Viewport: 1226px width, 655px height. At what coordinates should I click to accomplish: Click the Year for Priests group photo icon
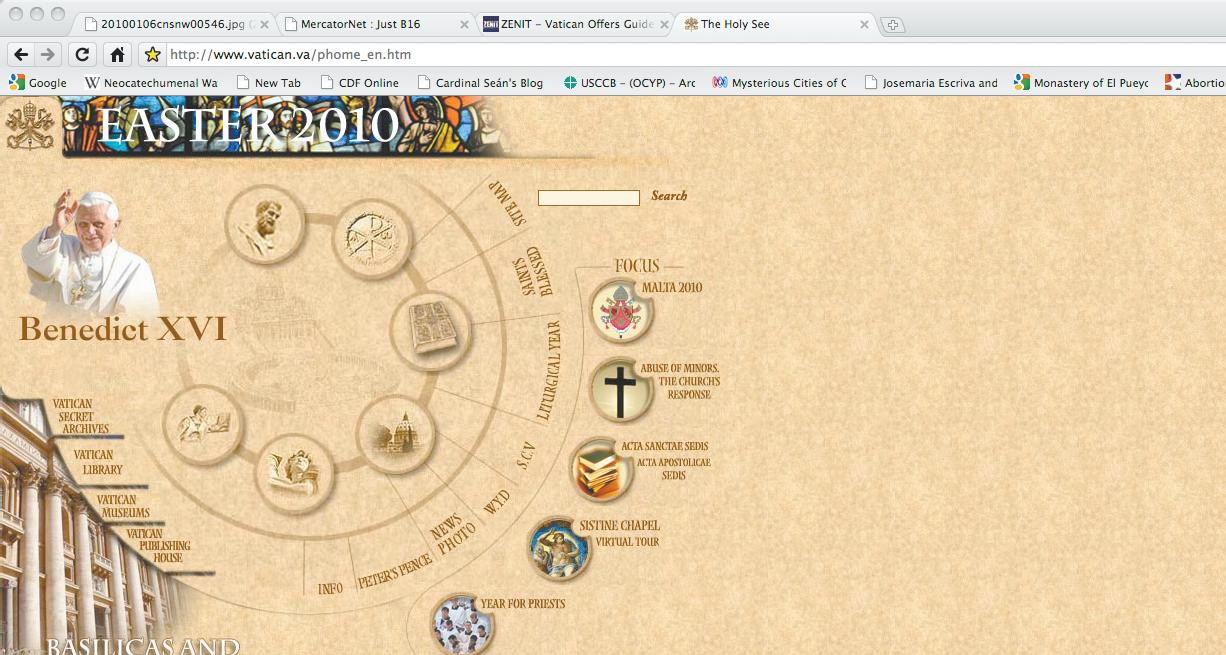[462, 625]
